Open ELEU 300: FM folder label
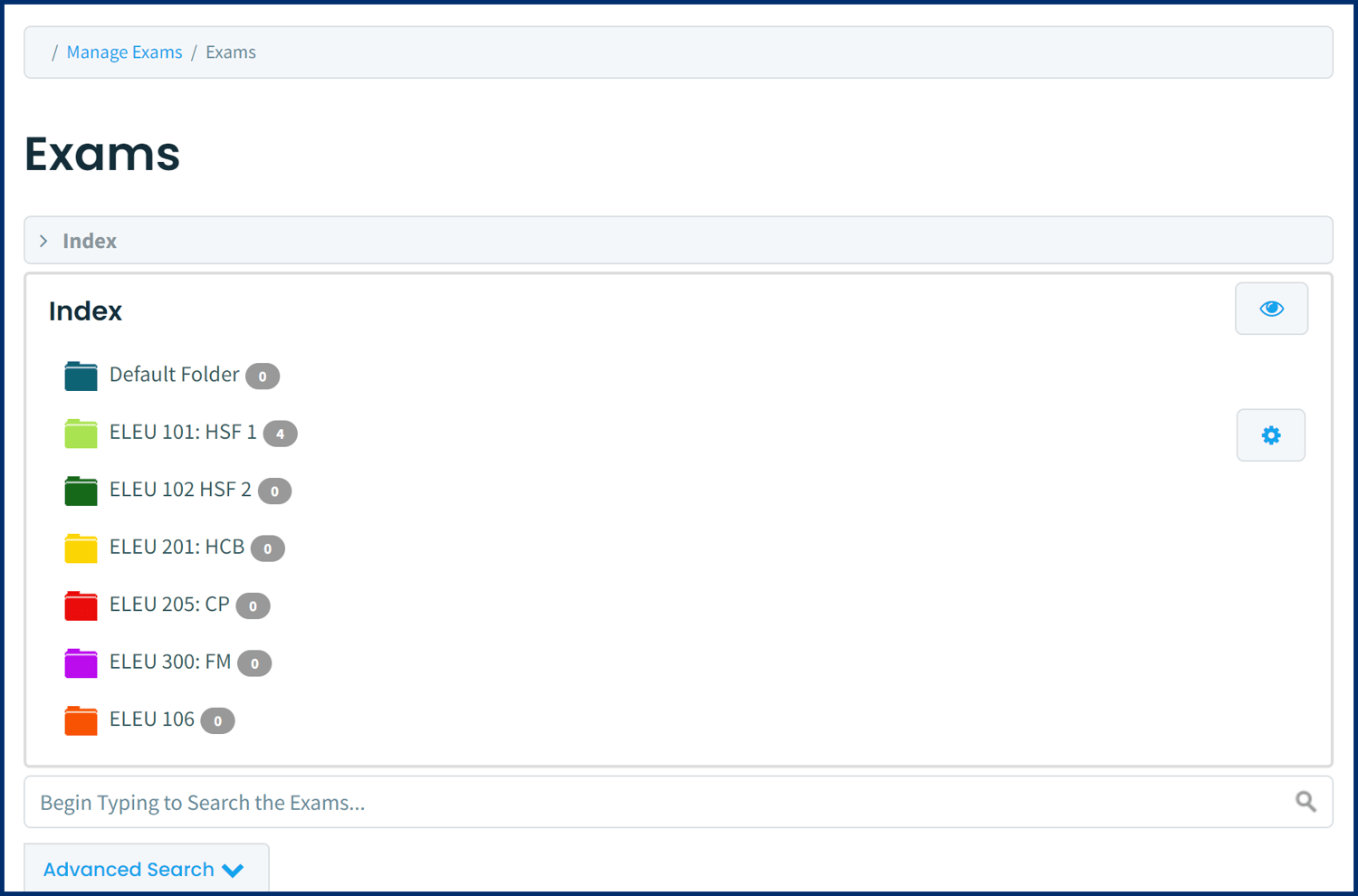1358x896 pixels. pos(170,662)
